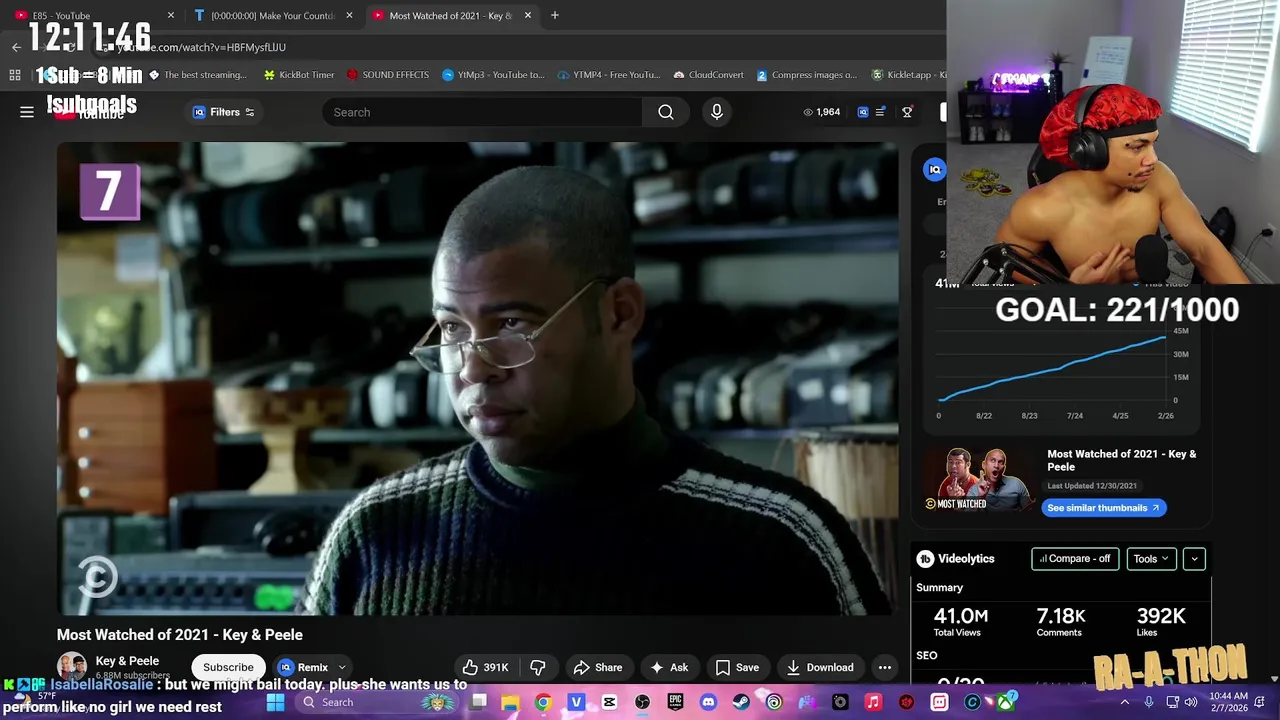The width and height of the screenshot is (1280, 720).
Task: Share the Key & Peele video
Action: 598,667
